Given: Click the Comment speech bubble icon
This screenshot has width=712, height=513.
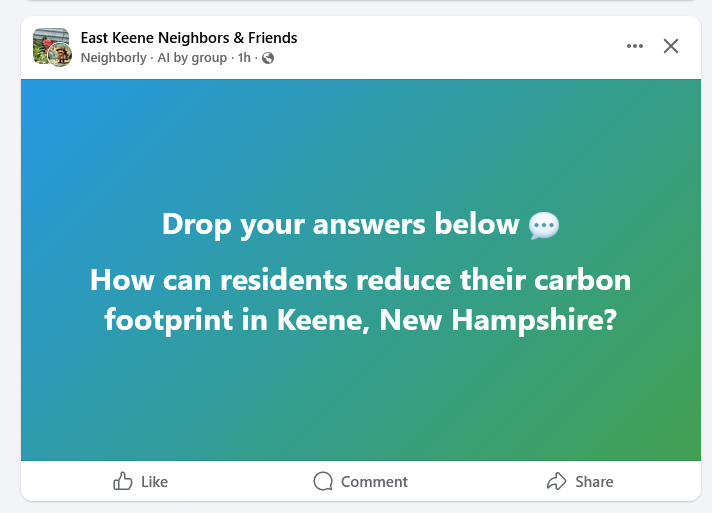Looking at the screenshot, I should click(x=323, y=482).
